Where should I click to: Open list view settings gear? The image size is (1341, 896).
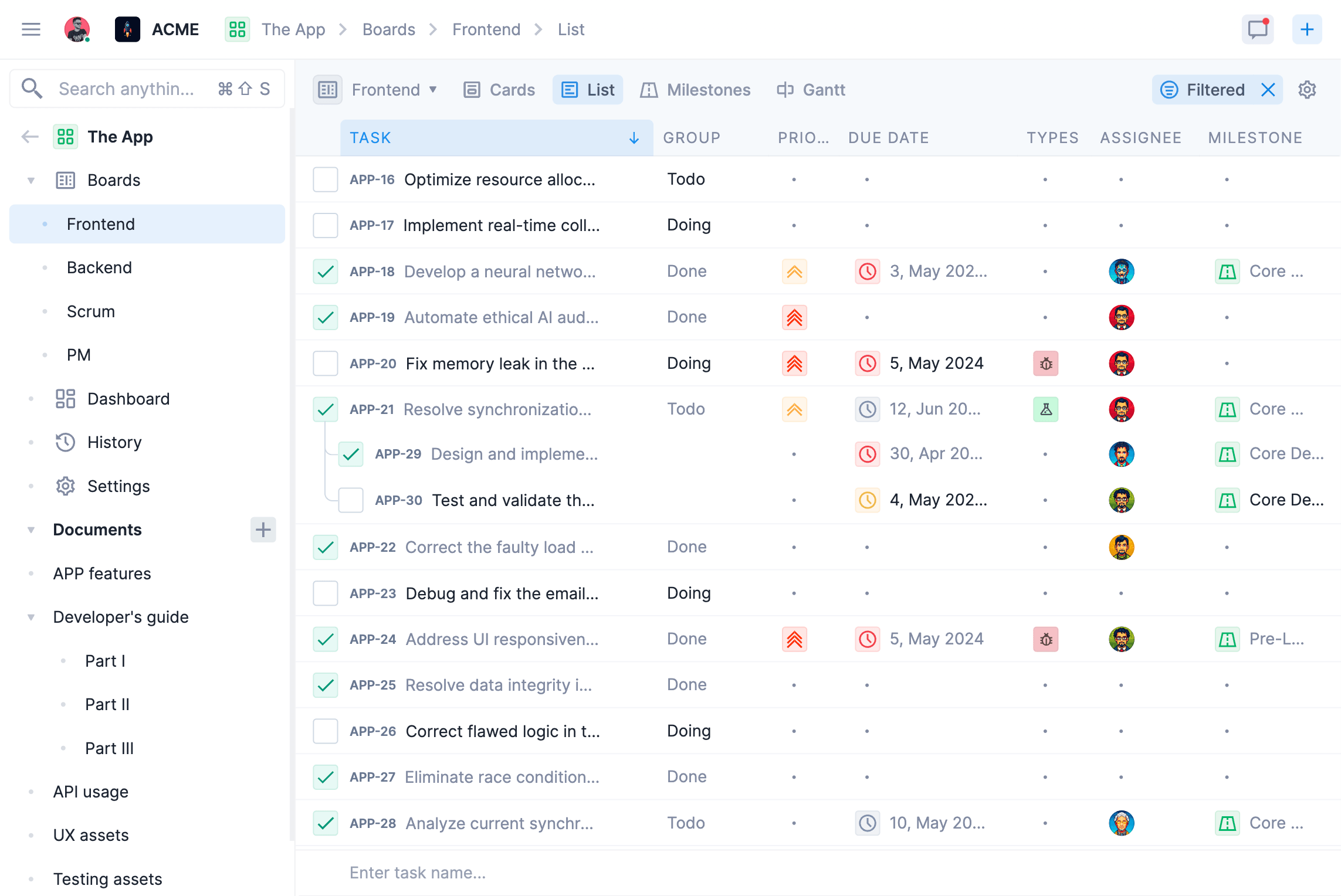1307,90
